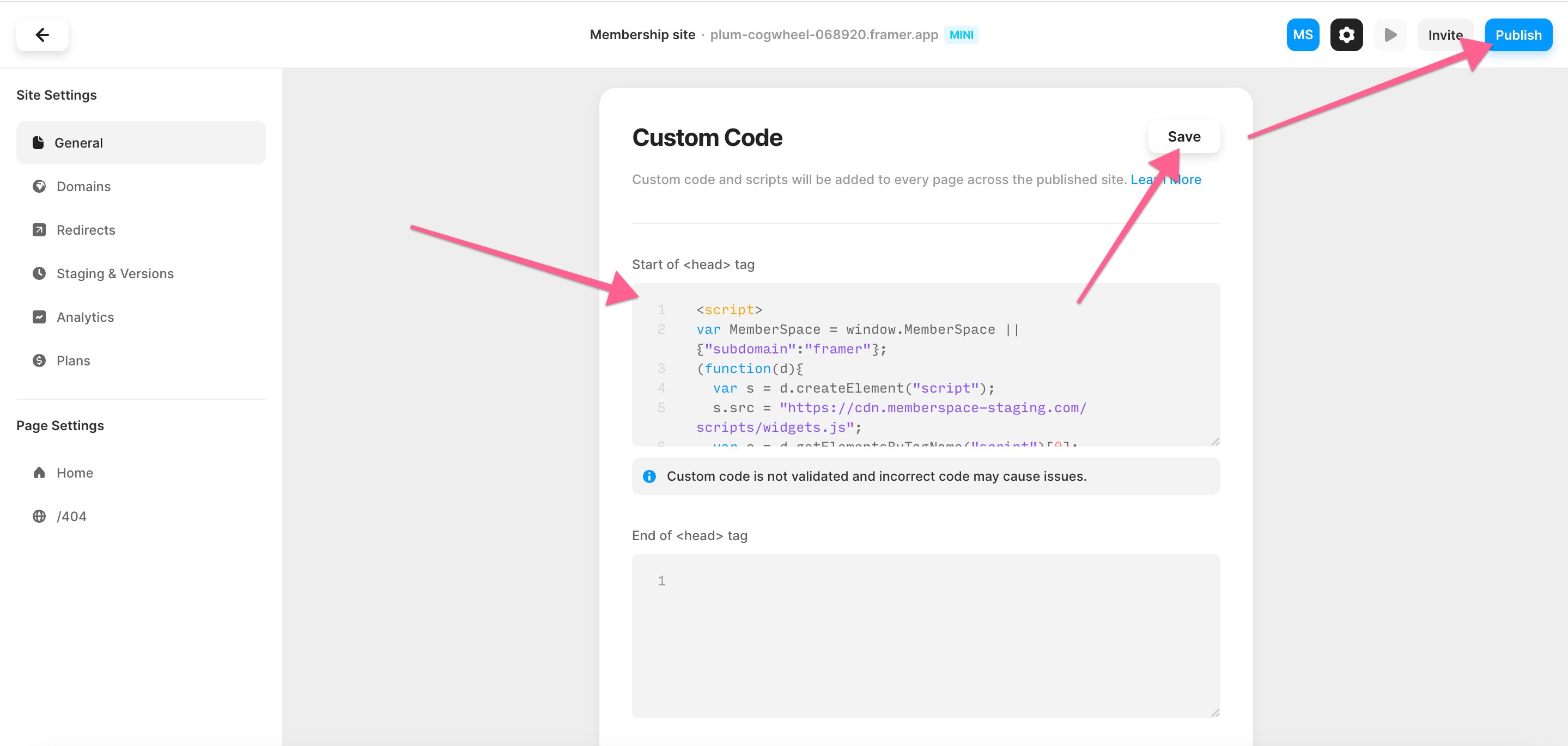Open /404 page settings

(71, 516)
